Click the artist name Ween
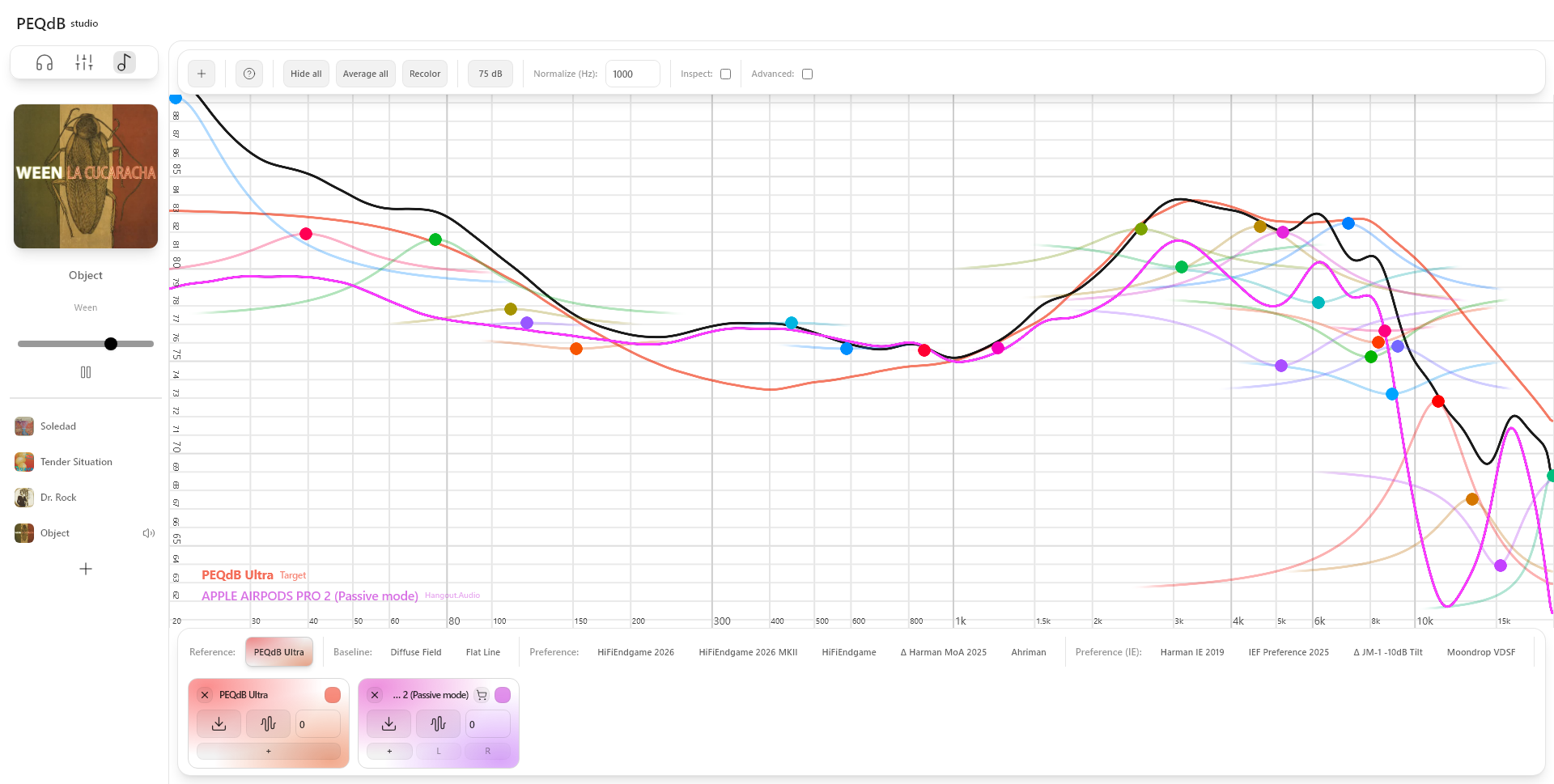The image size is (1554, 784). [86, 307]
